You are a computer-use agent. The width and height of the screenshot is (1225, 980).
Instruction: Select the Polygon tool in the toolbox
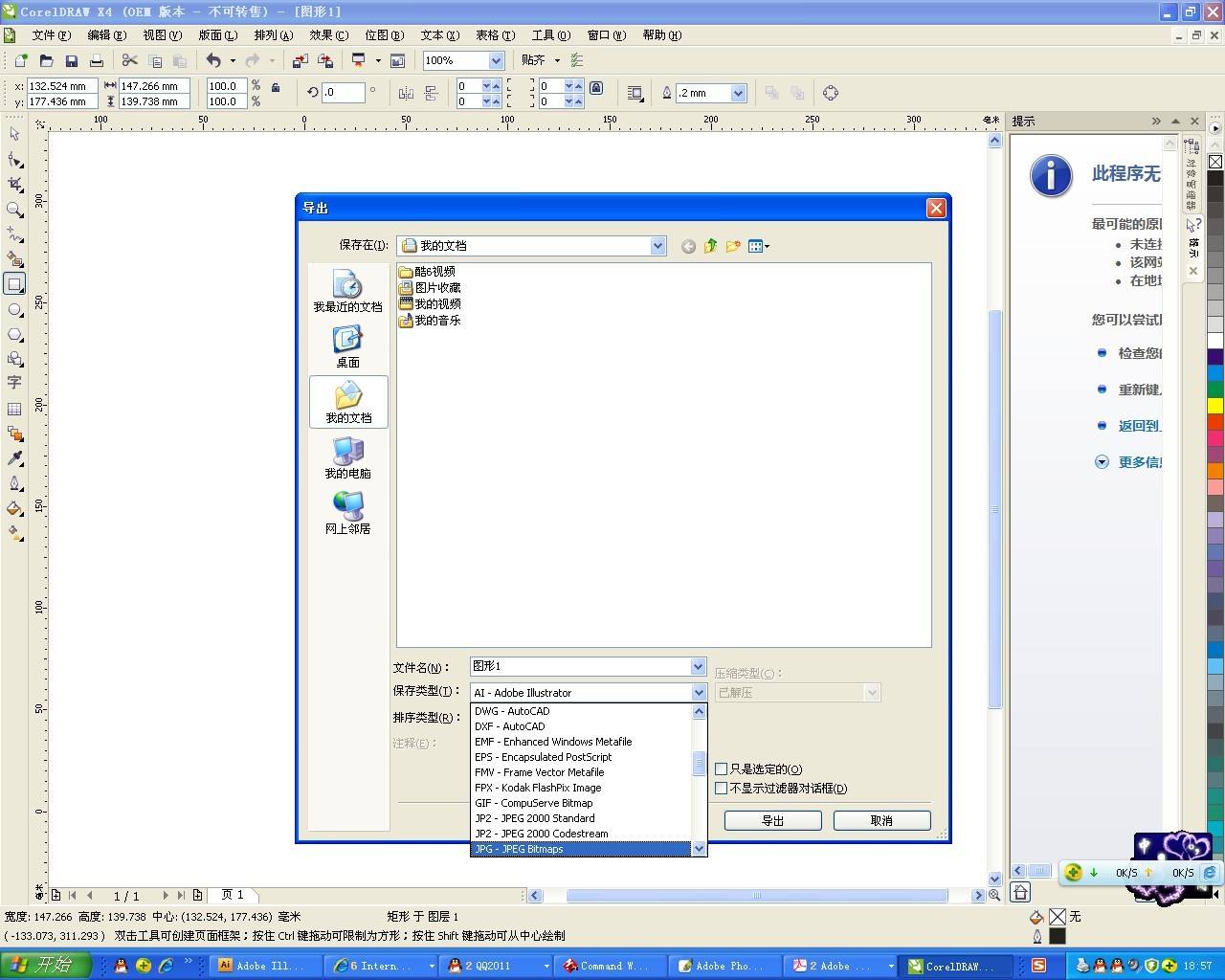point(14,335)
